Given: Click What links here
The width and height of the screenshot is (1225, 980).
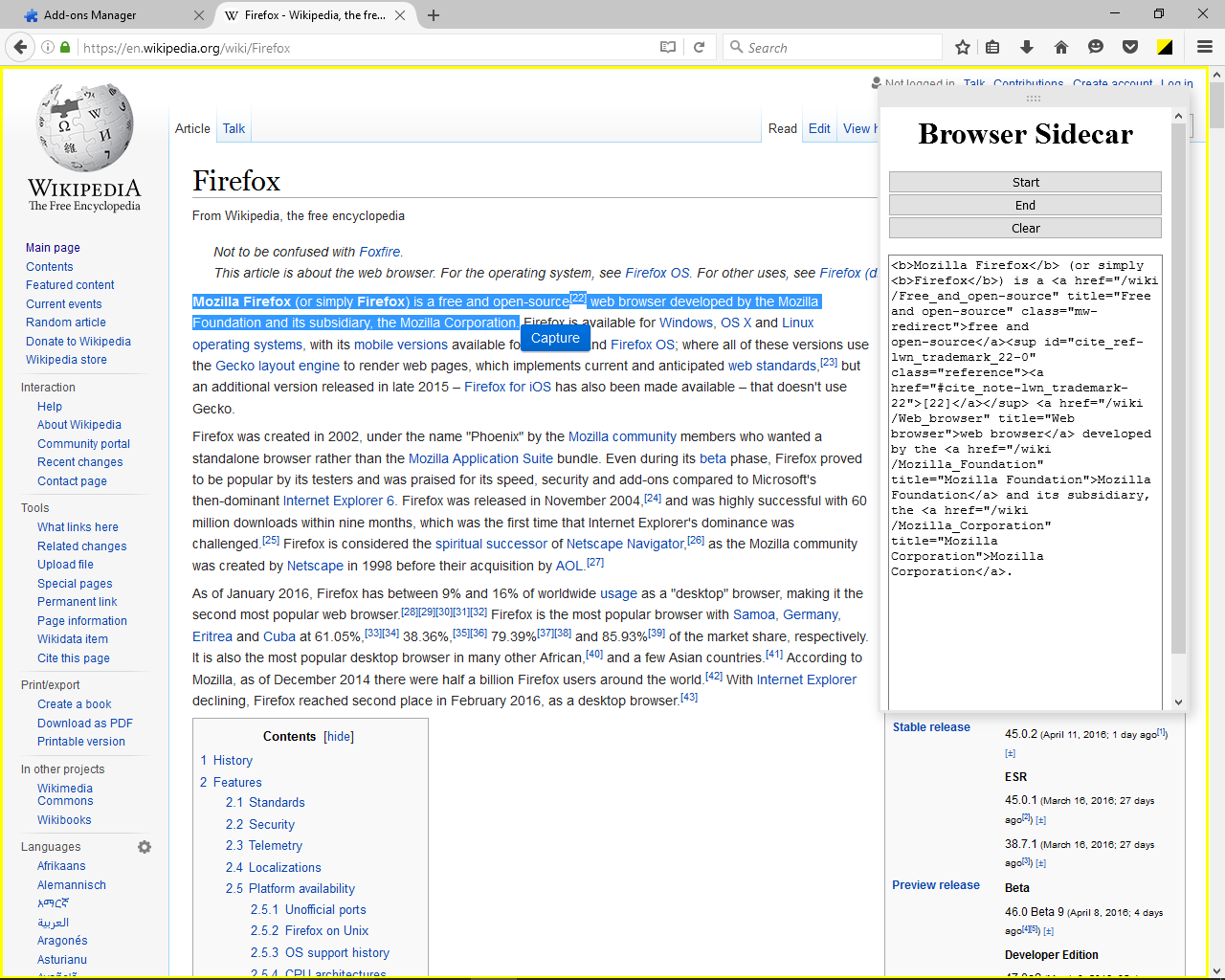Looking at the screenshot, I should [78, 527].
